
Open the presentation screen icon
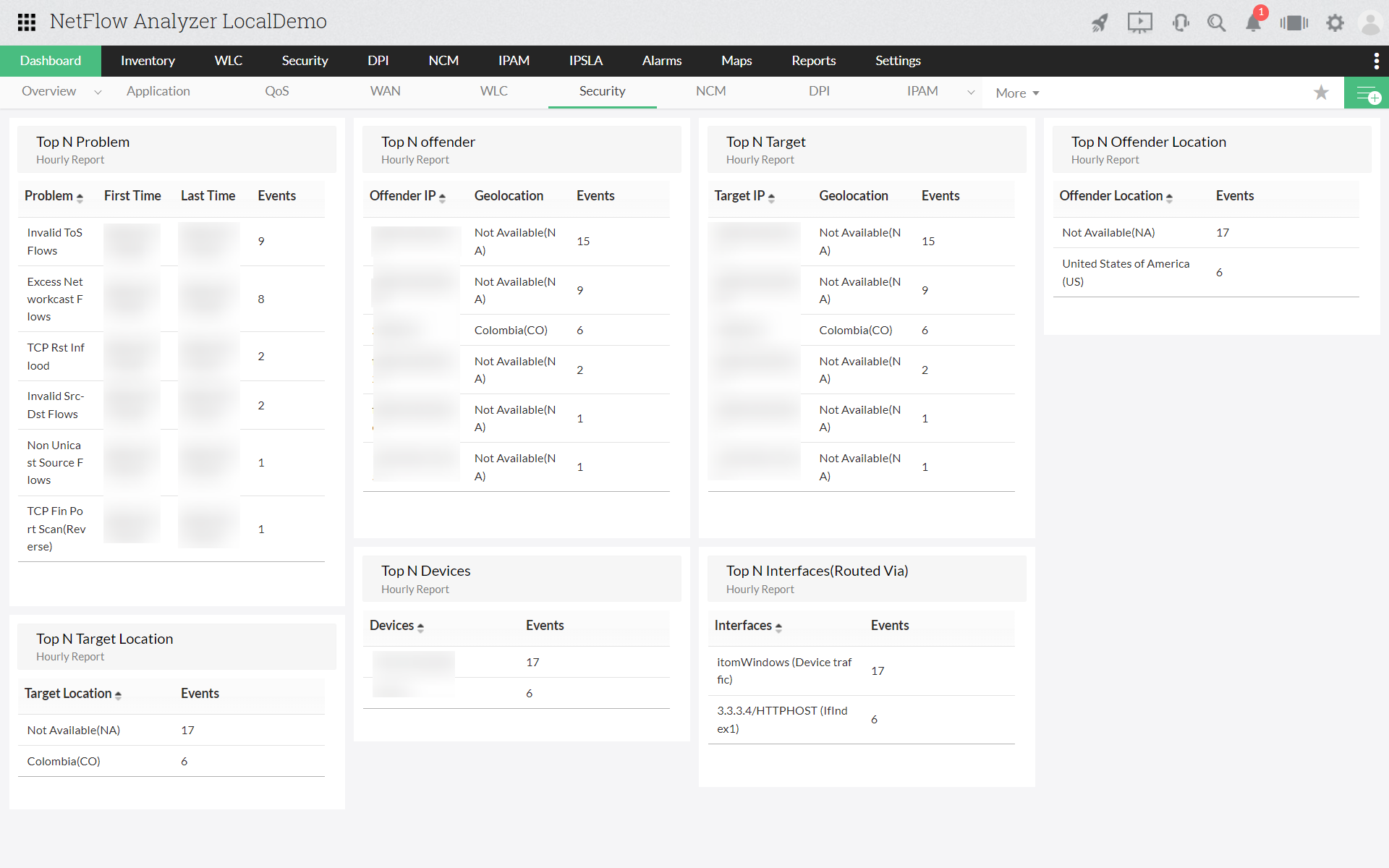(x=1139, y=23)
